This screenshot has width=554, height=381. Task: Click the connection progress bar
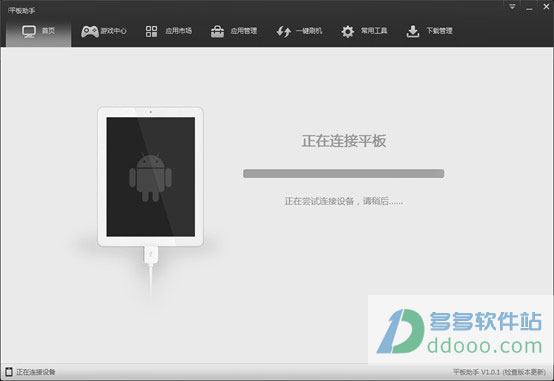[343, 174]
